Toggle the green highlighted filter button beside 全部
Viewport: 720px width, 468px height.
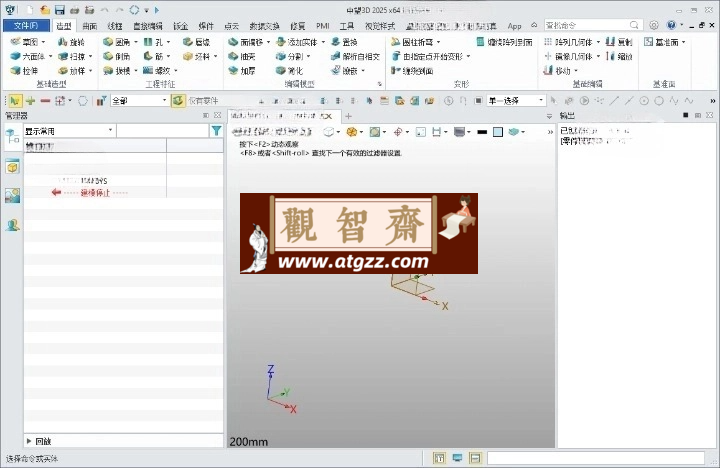click(178, 101)
